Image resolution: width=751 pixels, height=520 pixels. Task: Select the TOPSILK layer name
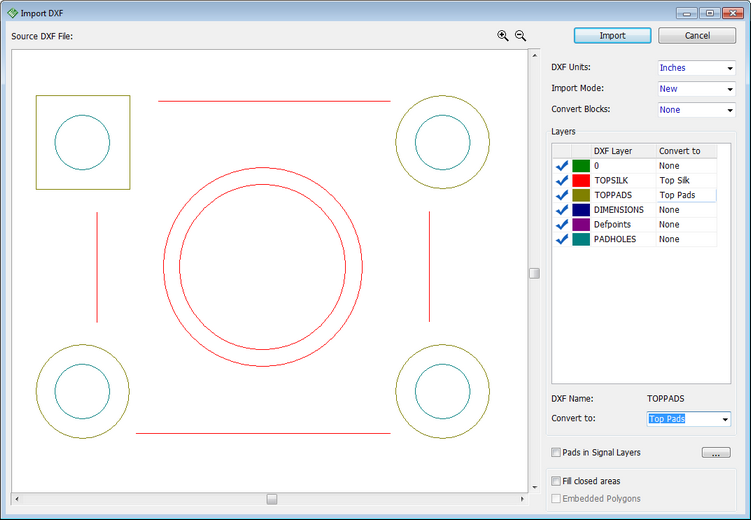pyautogui.click(x=611, y=181)
